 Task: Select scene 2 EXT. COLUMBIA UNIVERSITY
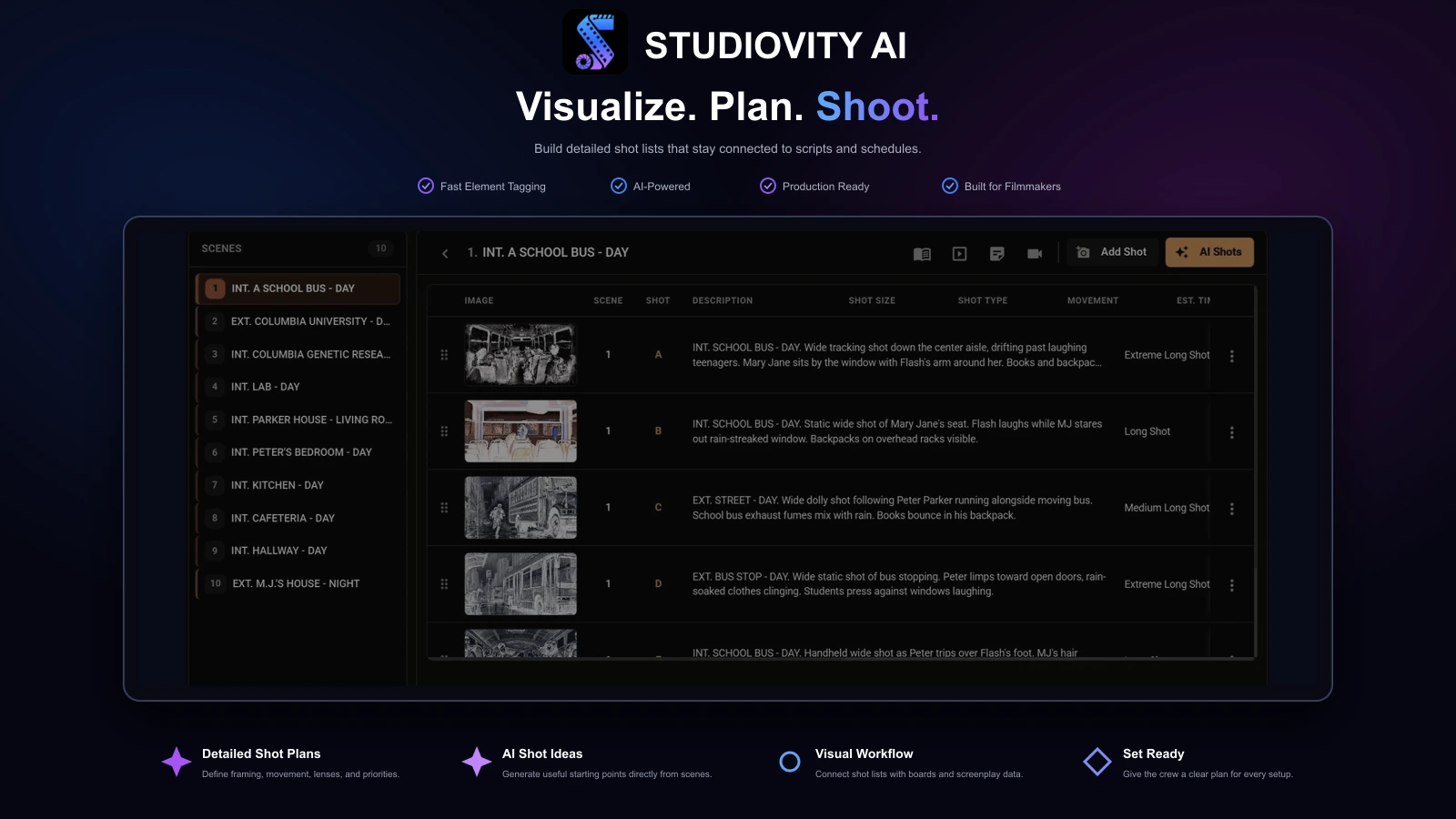298,321
